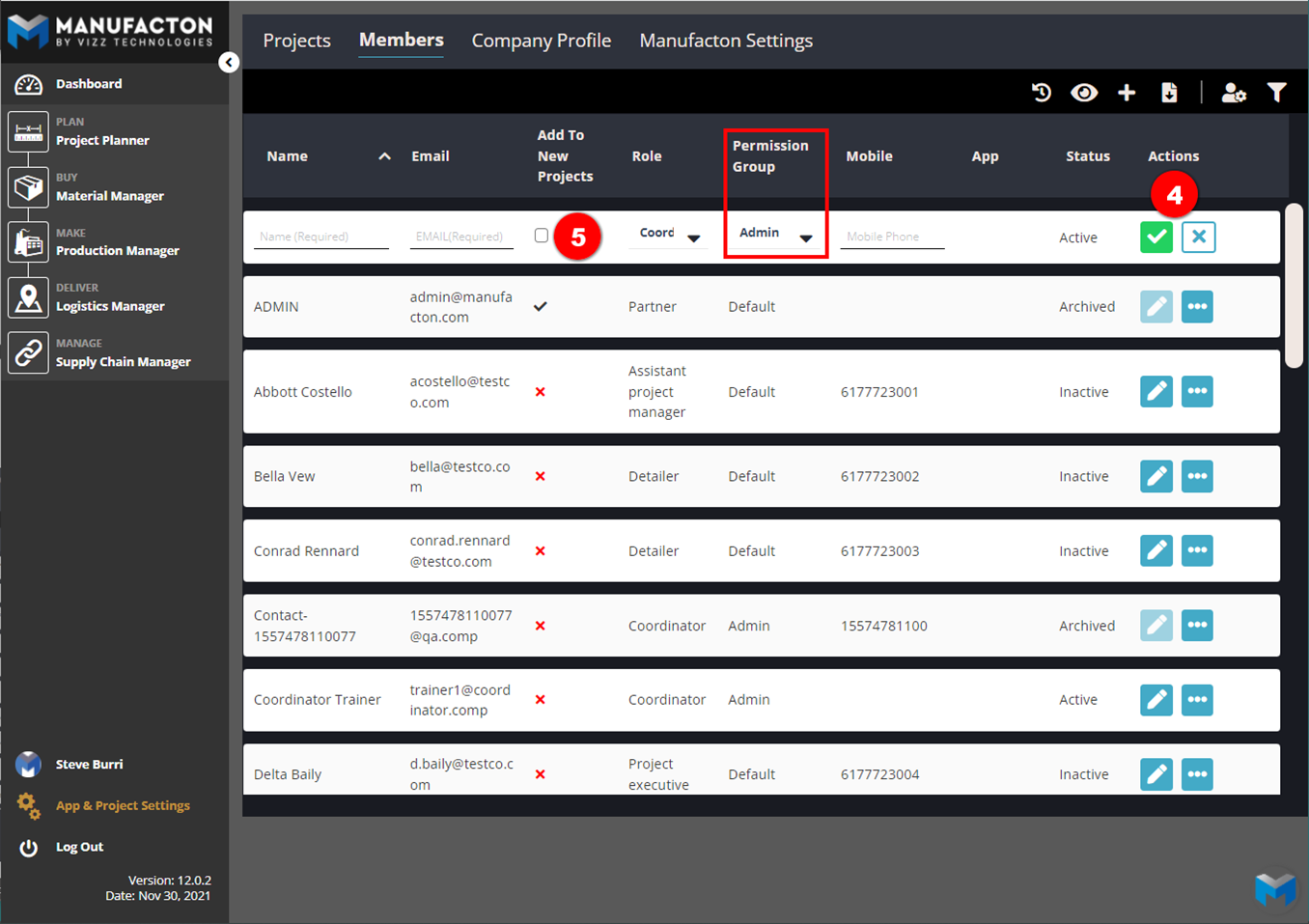Viewport: 1309px width, 924px height.
Task: Edit Abbott Costello with pencil icon
Action: pyautogui.click(x=1156, y=391)
